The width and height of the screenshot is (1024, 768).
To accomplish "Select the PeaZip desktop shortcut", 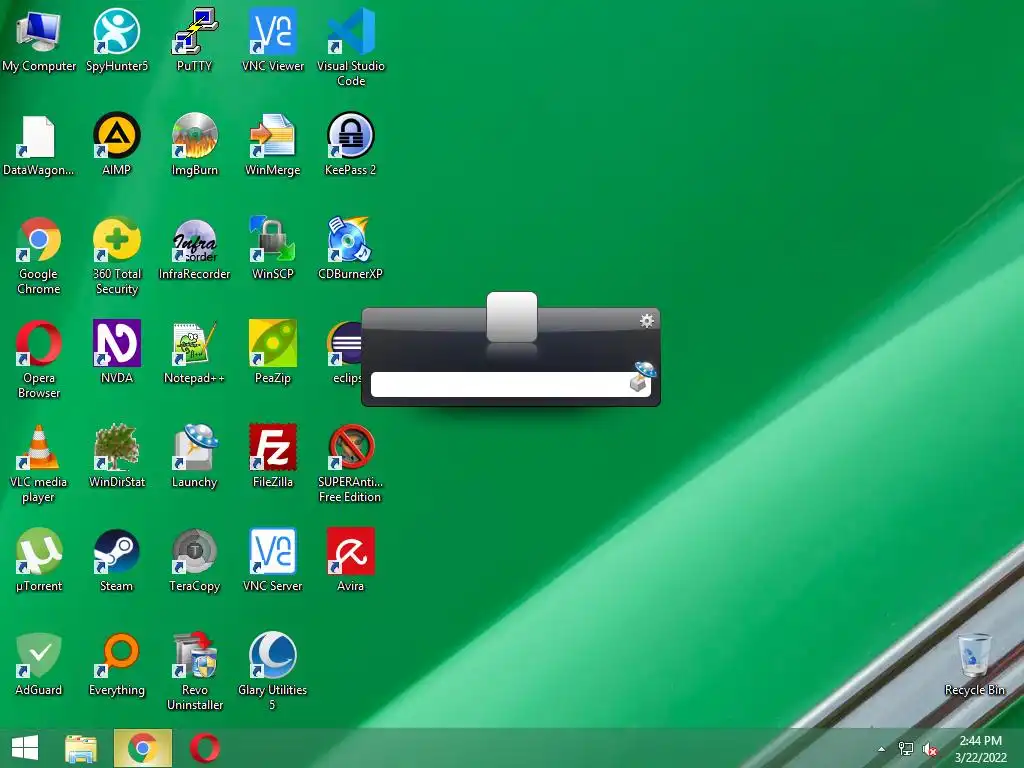I will [273, 353].
